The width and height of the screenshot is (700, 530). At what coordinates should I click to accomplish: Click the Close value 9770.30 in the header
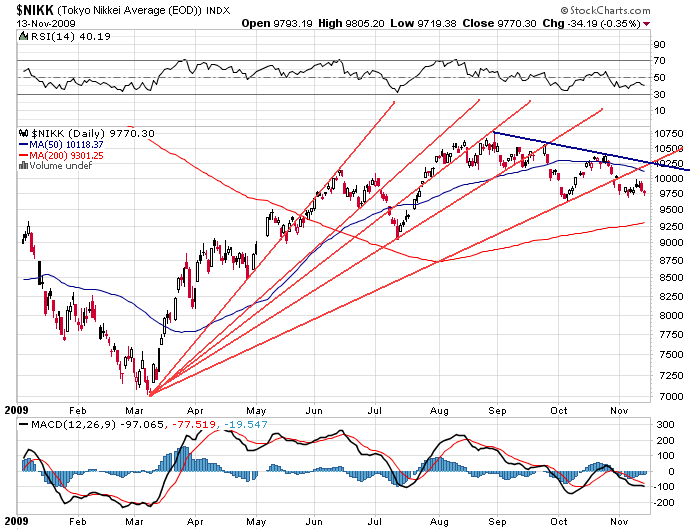click(x=517, y=23)
